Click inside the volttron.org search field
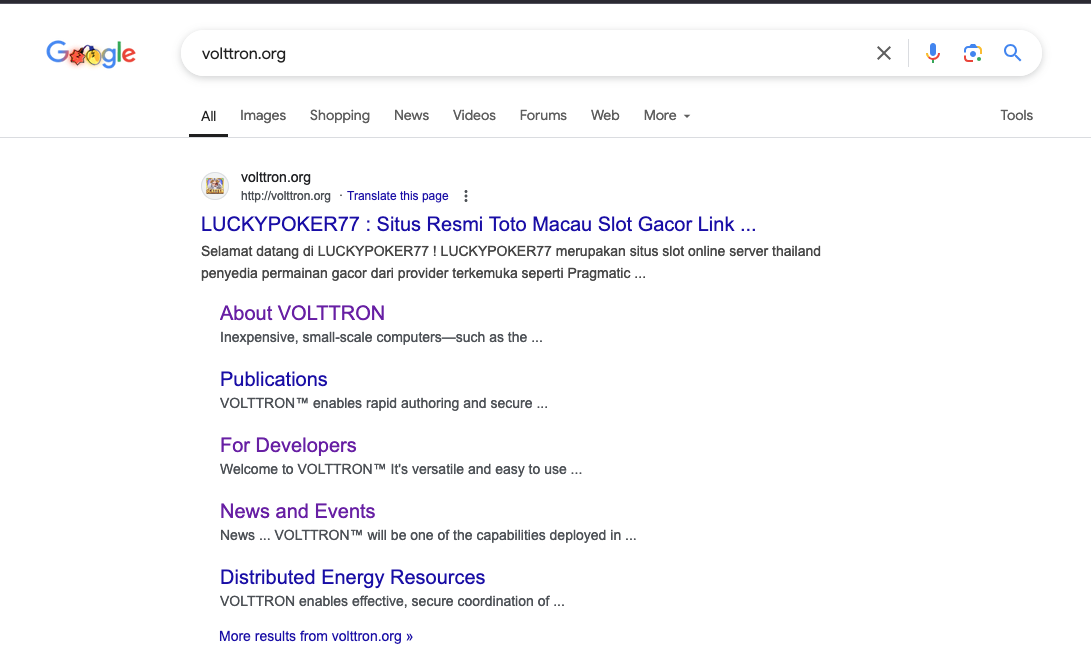 [520, 54]
